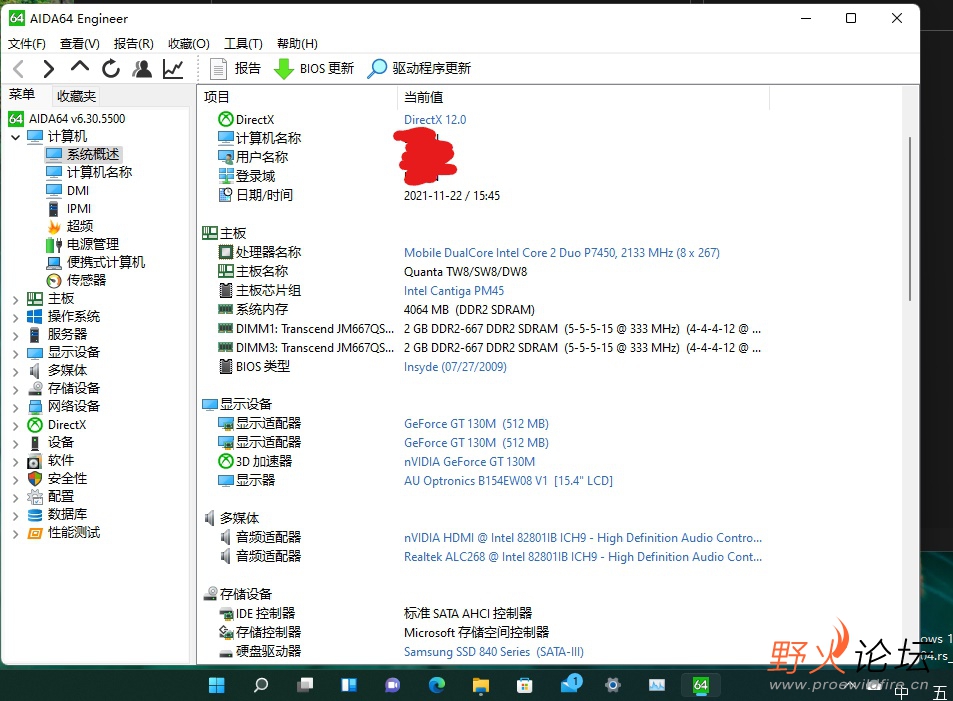This screenshot has width=953, height=701.
Task: Expand the 存储设备 tree node
Action: click(16, 388)
